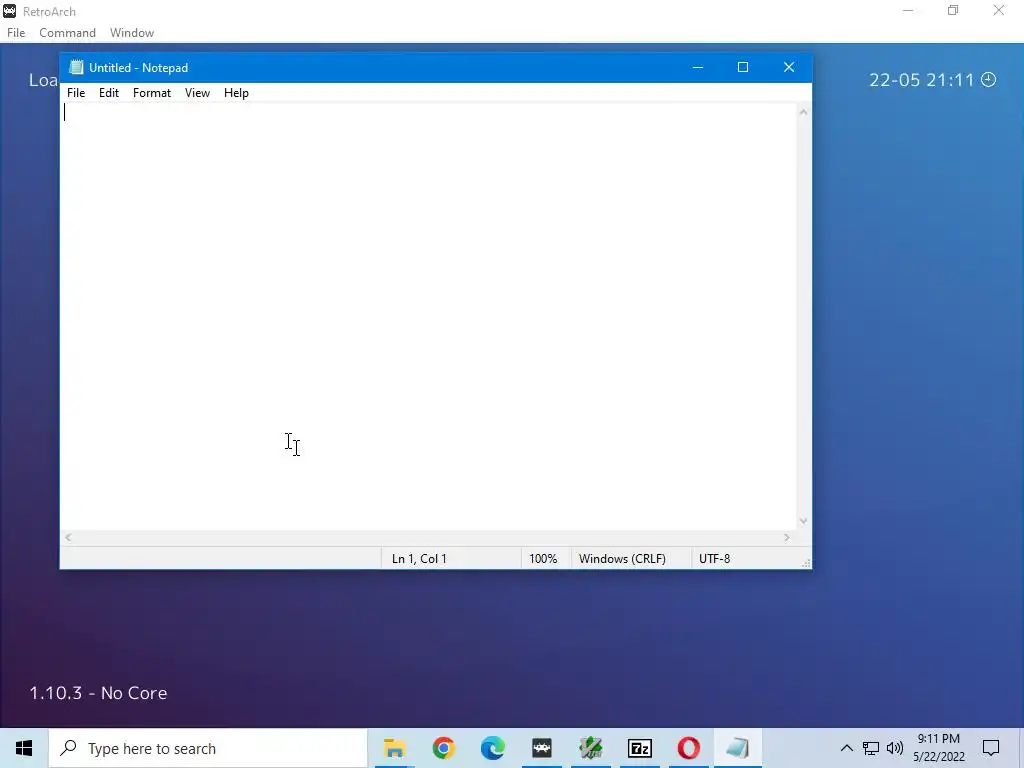Click the Notepad icon in title bar
Screen dimensions: 1024x768
point(76,67)
